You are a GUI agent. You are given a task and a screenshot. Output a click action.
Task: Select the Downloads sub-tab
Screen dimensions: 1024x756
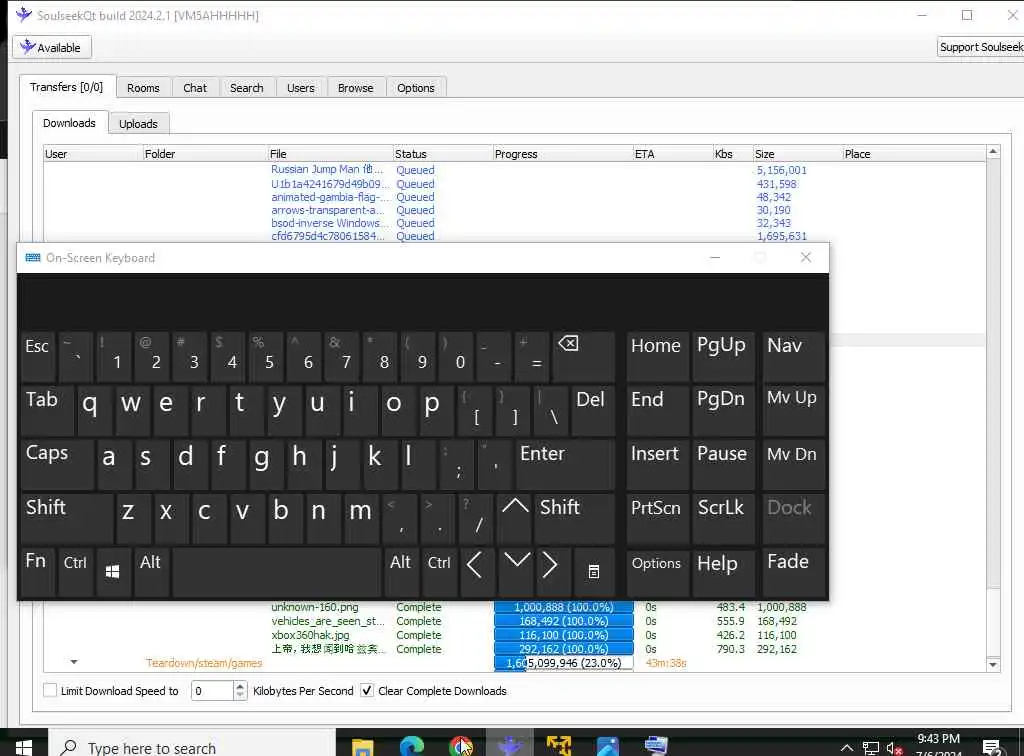coord(69,123)
